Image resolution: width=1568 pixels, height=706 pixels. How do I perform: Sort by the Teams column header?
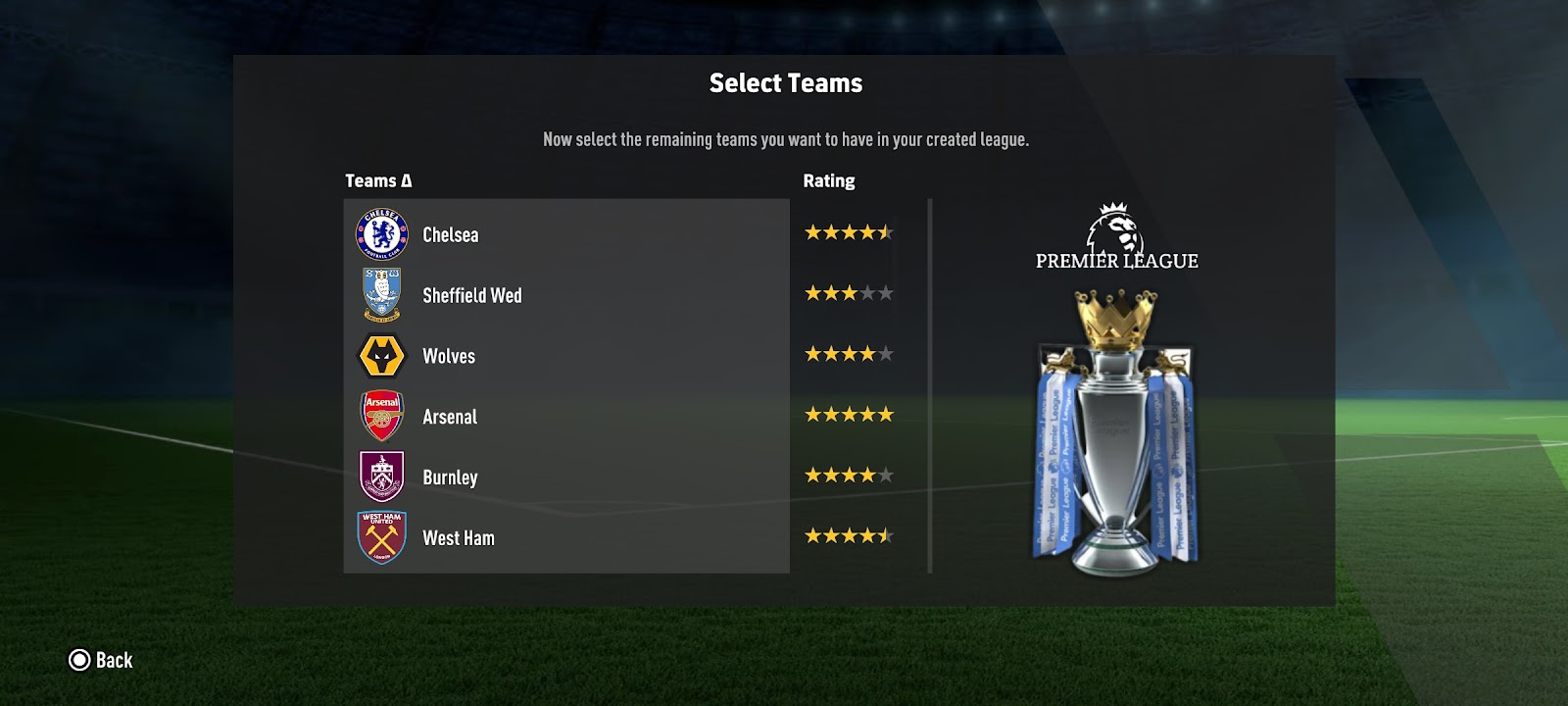point(378,180)
